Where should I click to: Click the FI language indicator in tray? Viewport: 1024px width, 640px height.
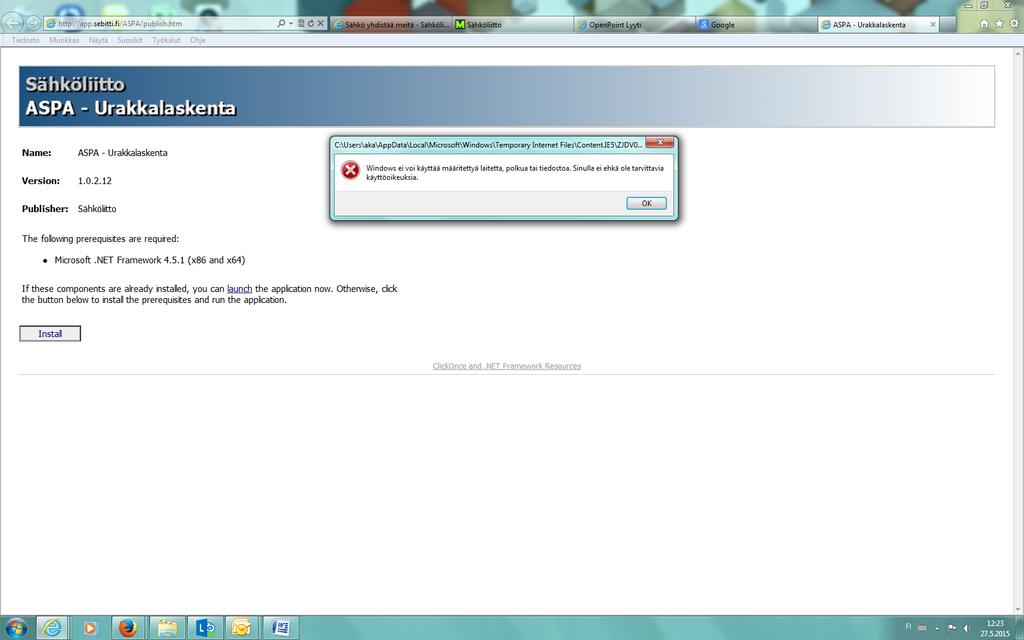(908, 627)
